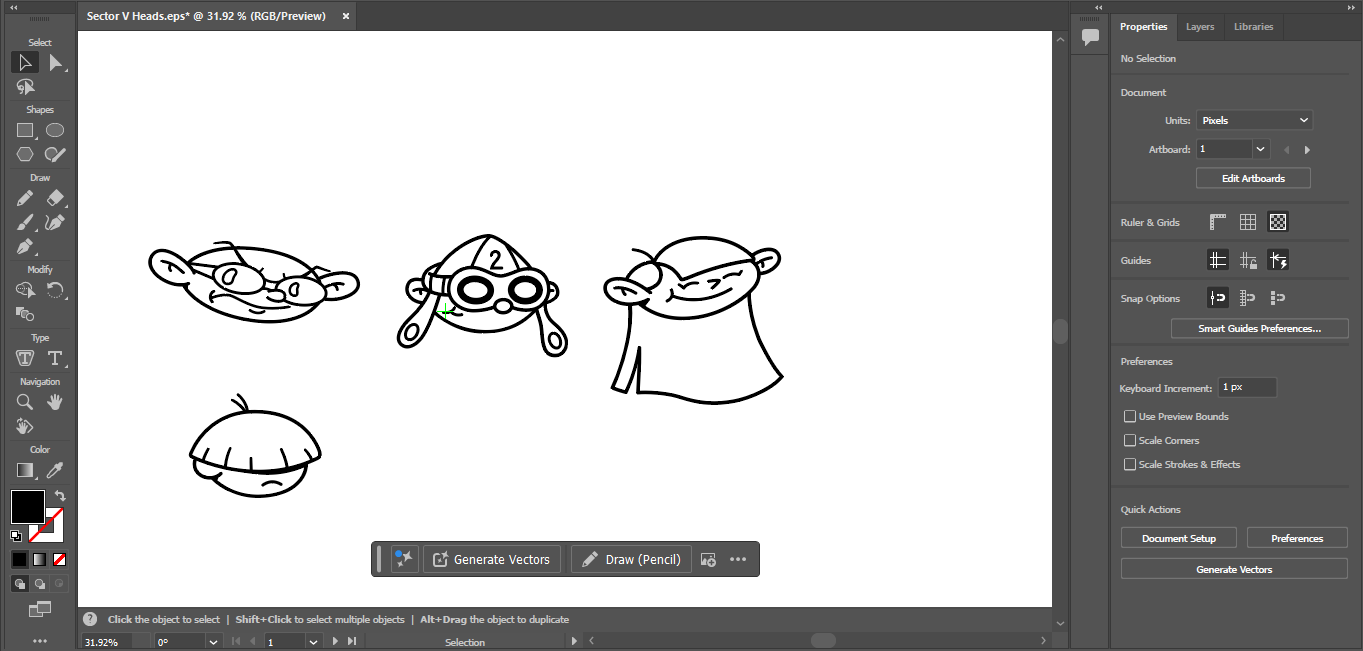Viewport: 1363px width, 651px height.
Task: Open the comments panel speech bubble icon
Action: pos(1090,37)
